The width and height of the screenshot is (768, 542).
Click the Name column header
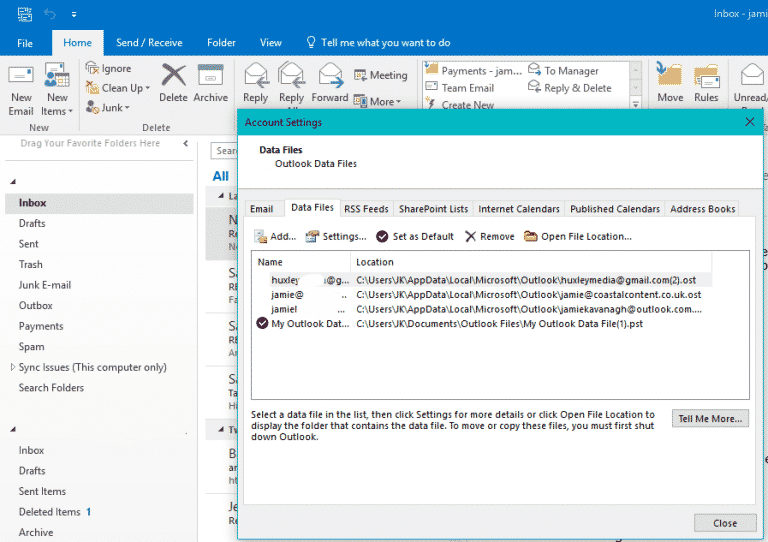[302, 262]
